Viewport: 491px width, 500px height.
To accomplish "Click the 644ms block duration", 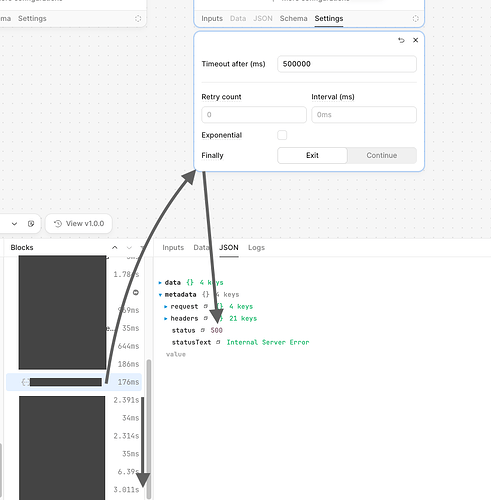I will tap(129, 346).
